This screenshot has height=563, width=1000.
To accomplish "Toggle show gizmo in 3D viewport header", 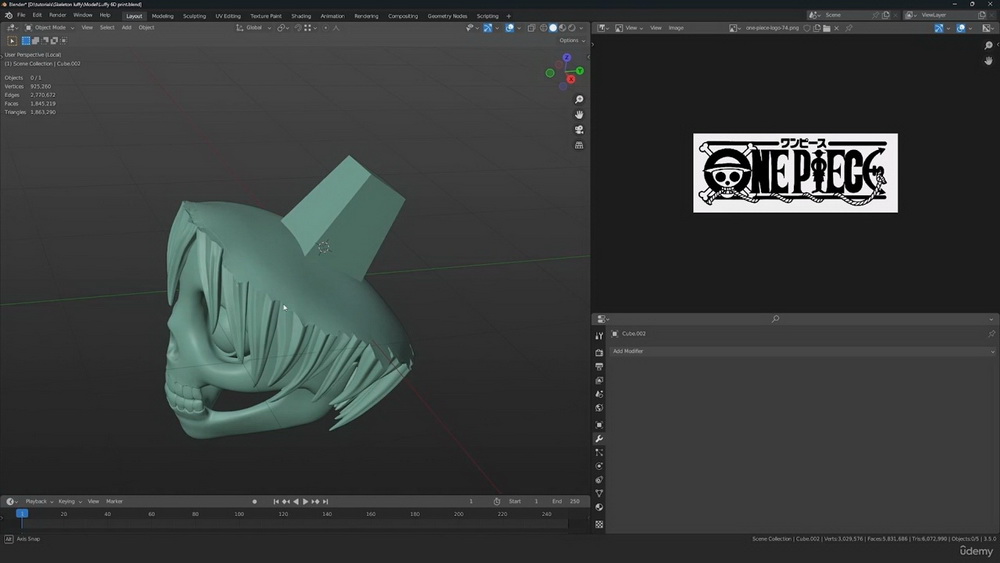I will tap(488, 28).
